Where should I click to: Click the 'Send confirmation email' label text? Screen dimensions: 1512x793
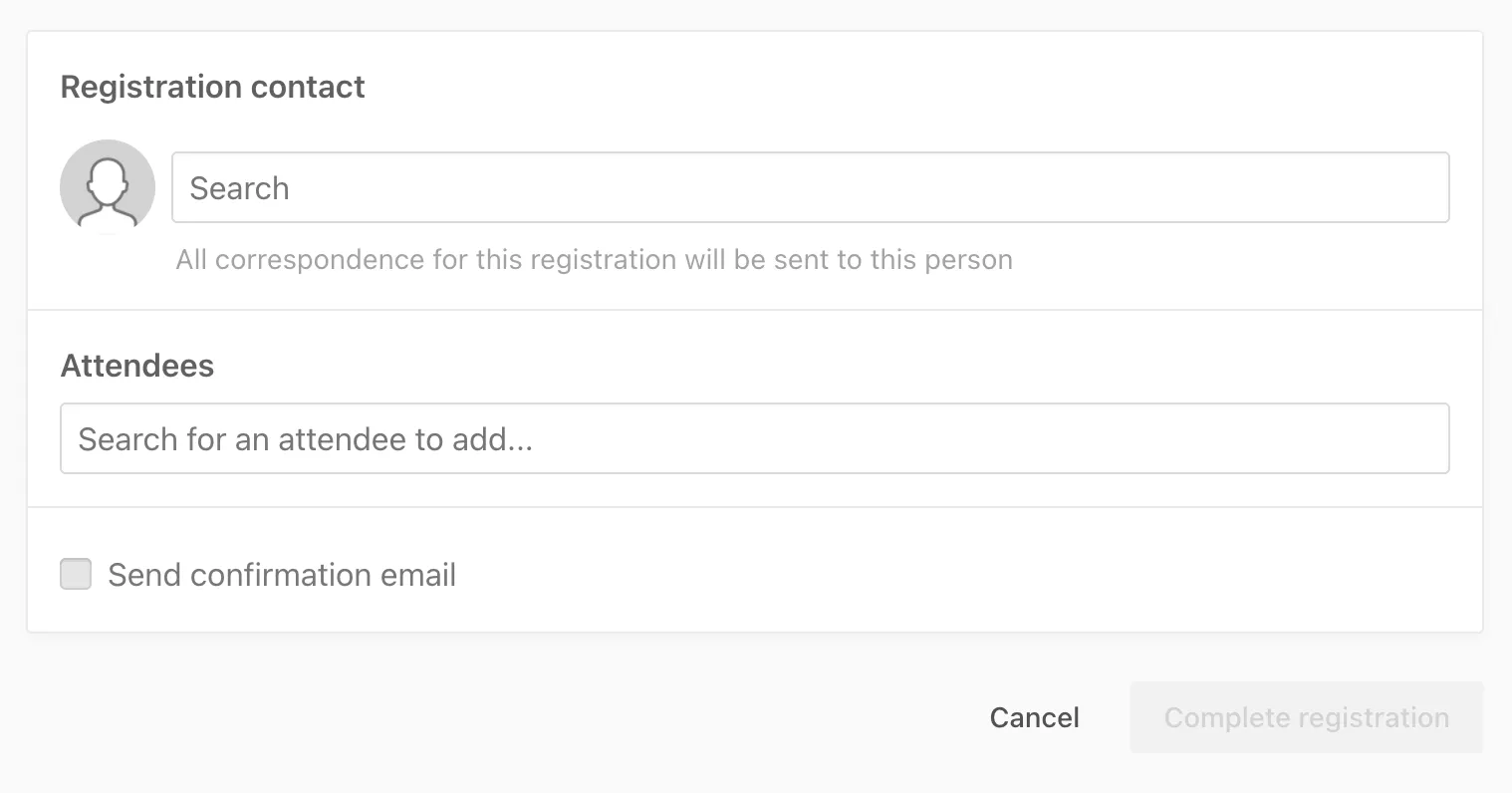[x=282, y=575]
